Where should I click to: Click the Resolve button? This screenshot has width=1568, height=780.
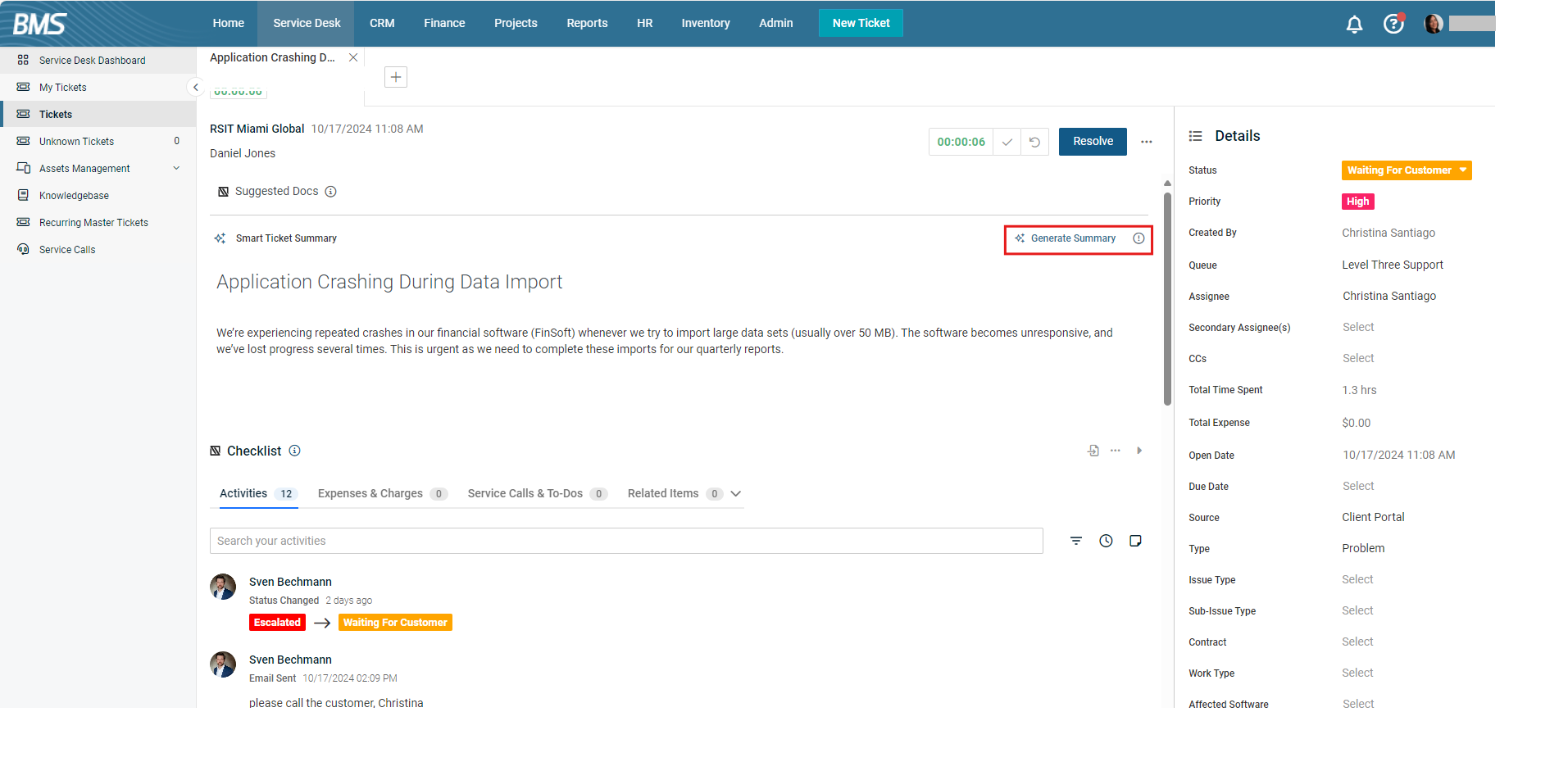click(1092, 142)
